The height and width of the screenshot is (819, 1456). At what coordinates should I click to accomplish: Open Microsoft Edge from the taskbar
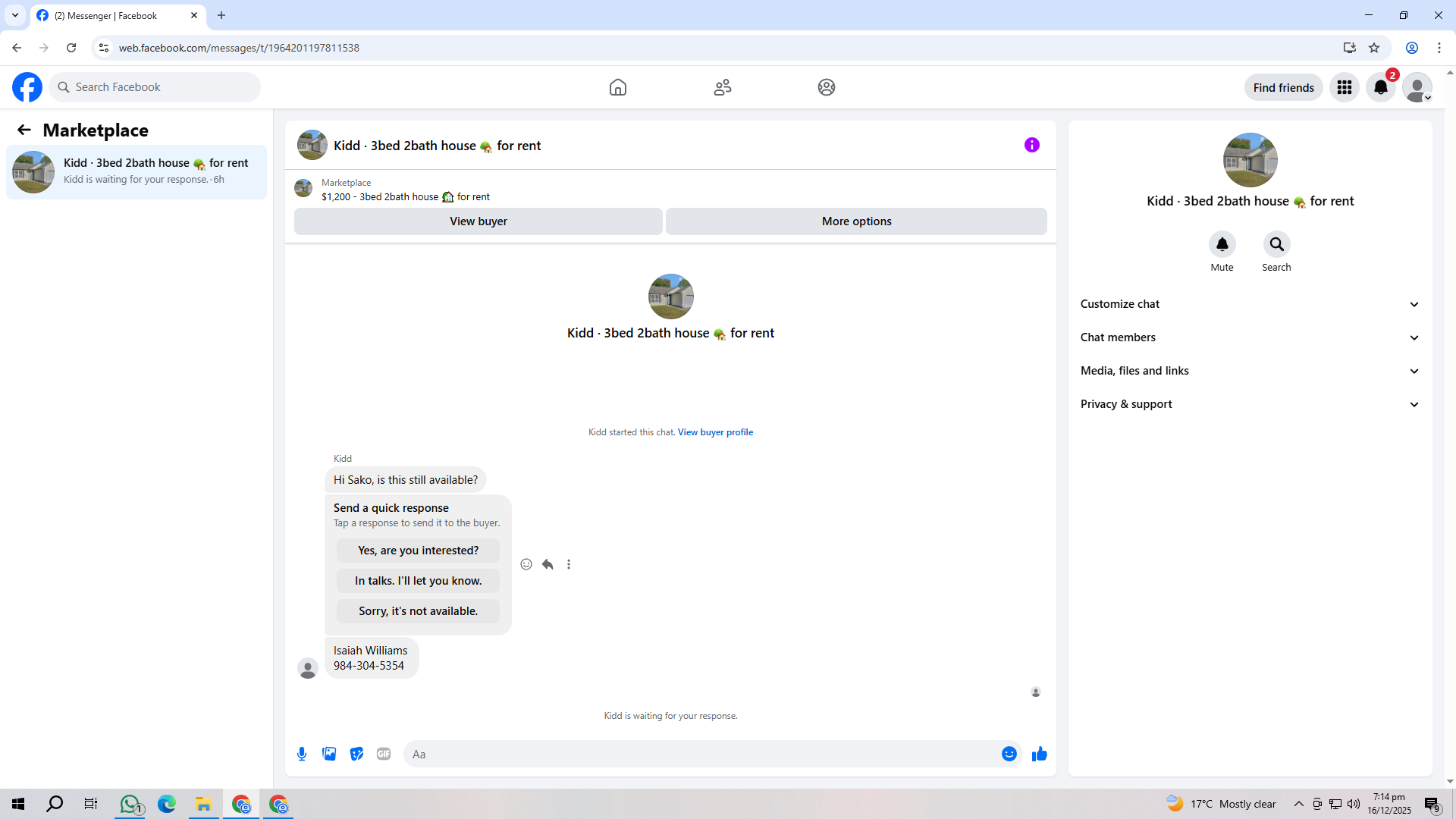[x=167, y=804]
